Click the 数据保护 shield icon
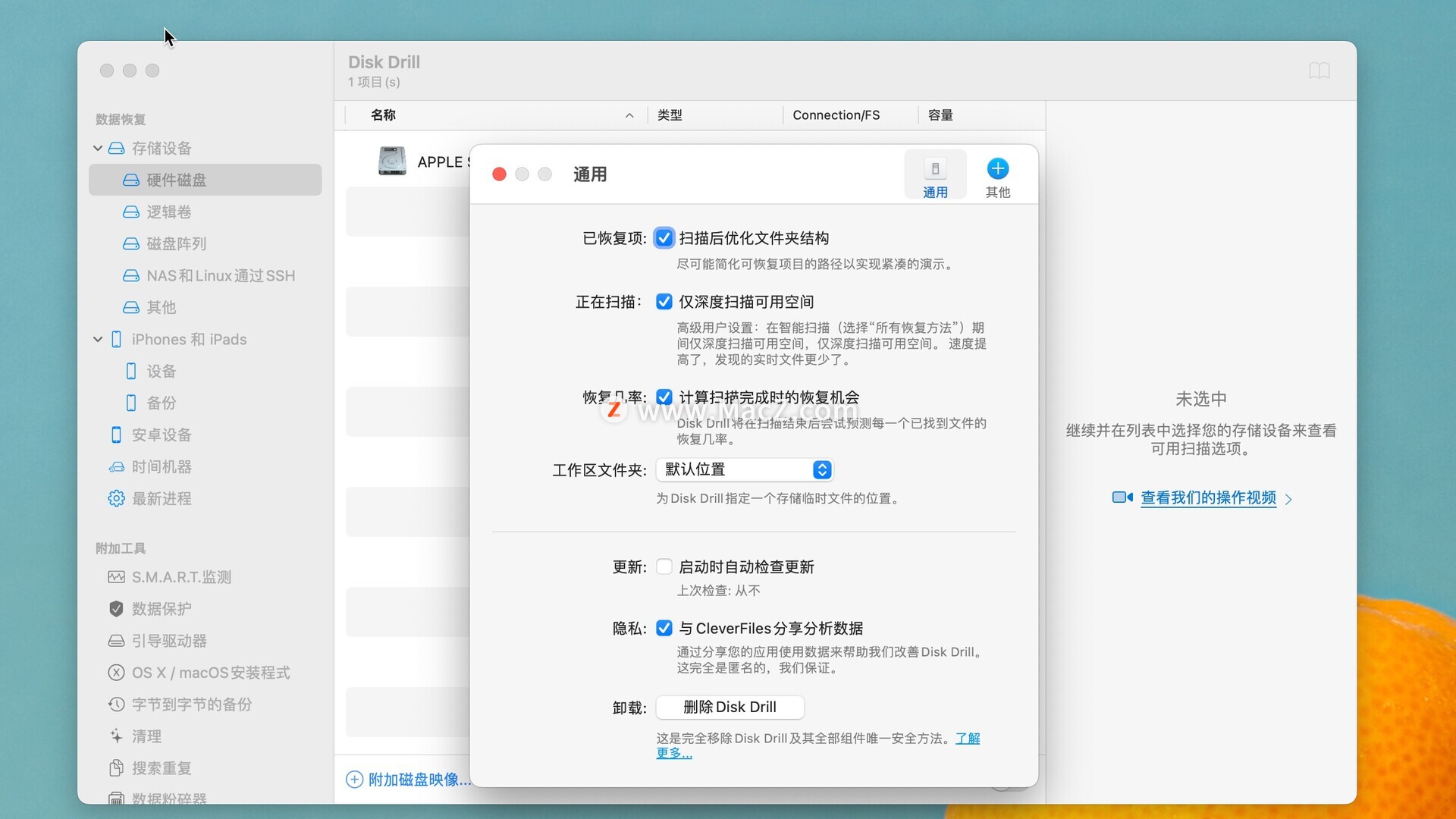This screenshot has height=819, width=1456. pyautogui.click(x=116, y=609)
